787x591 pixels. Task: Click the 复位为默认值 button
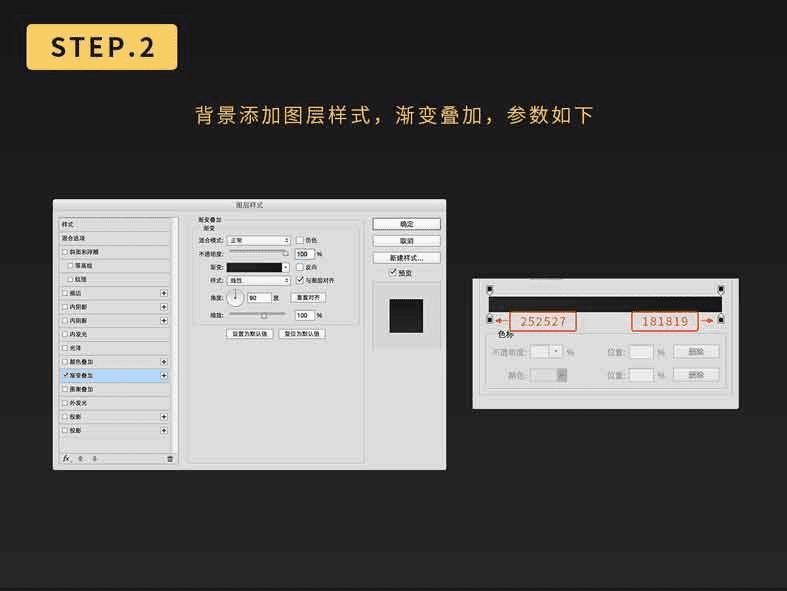(302, 334)
